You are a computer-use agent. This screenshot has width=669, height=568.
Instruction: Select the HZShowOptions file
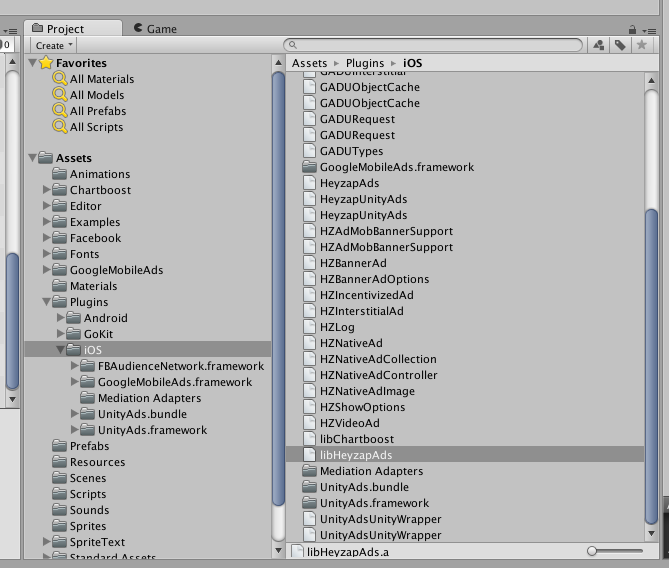coord(362,407)
